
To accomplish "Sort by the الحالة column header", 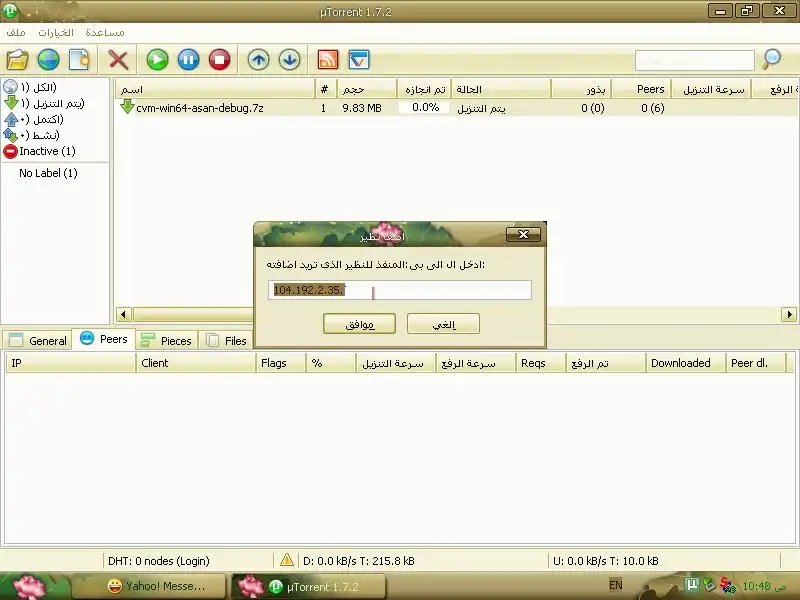I will [x=501, y=89].
